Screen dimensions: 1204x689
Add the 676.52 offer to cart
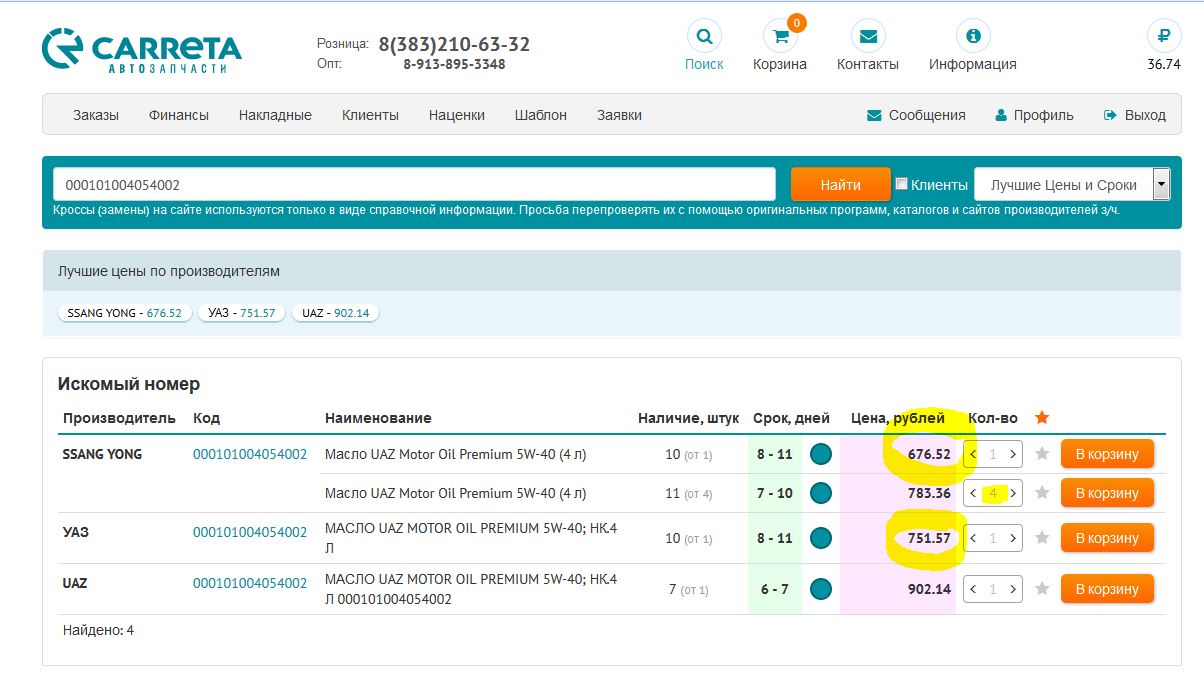(1107, 454)
